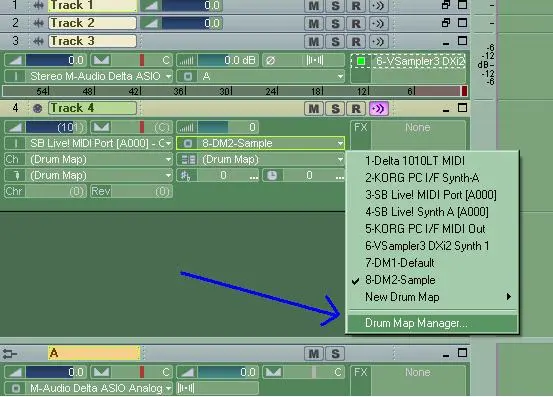Mute Track 4
This screenshot has height=397, width=553.
point(314,109)
